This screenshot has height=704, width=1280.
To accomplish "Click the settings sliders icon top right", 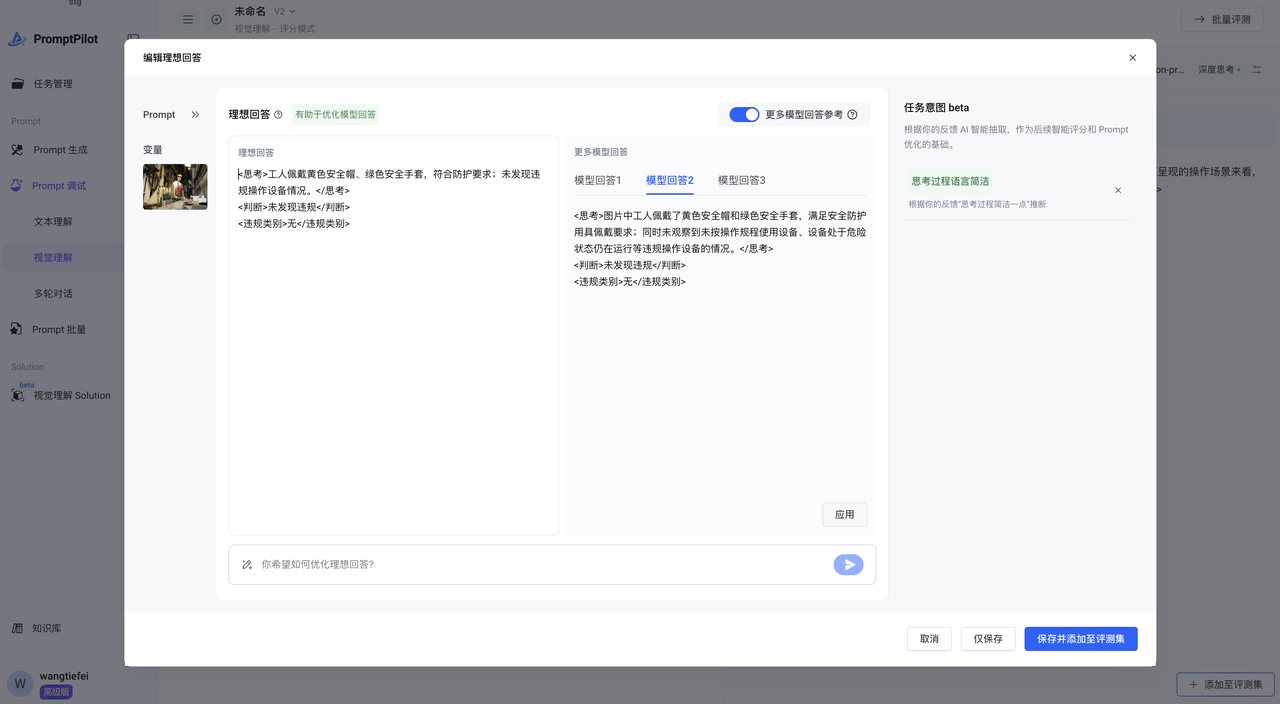I will point(1257,70).
